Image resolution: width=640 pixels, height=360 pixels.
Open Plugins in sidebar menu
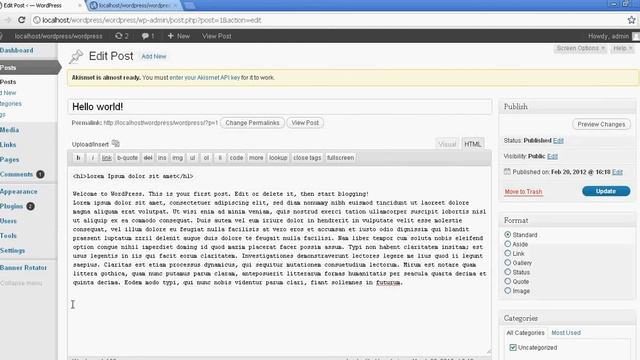click(x=11, y=206)
